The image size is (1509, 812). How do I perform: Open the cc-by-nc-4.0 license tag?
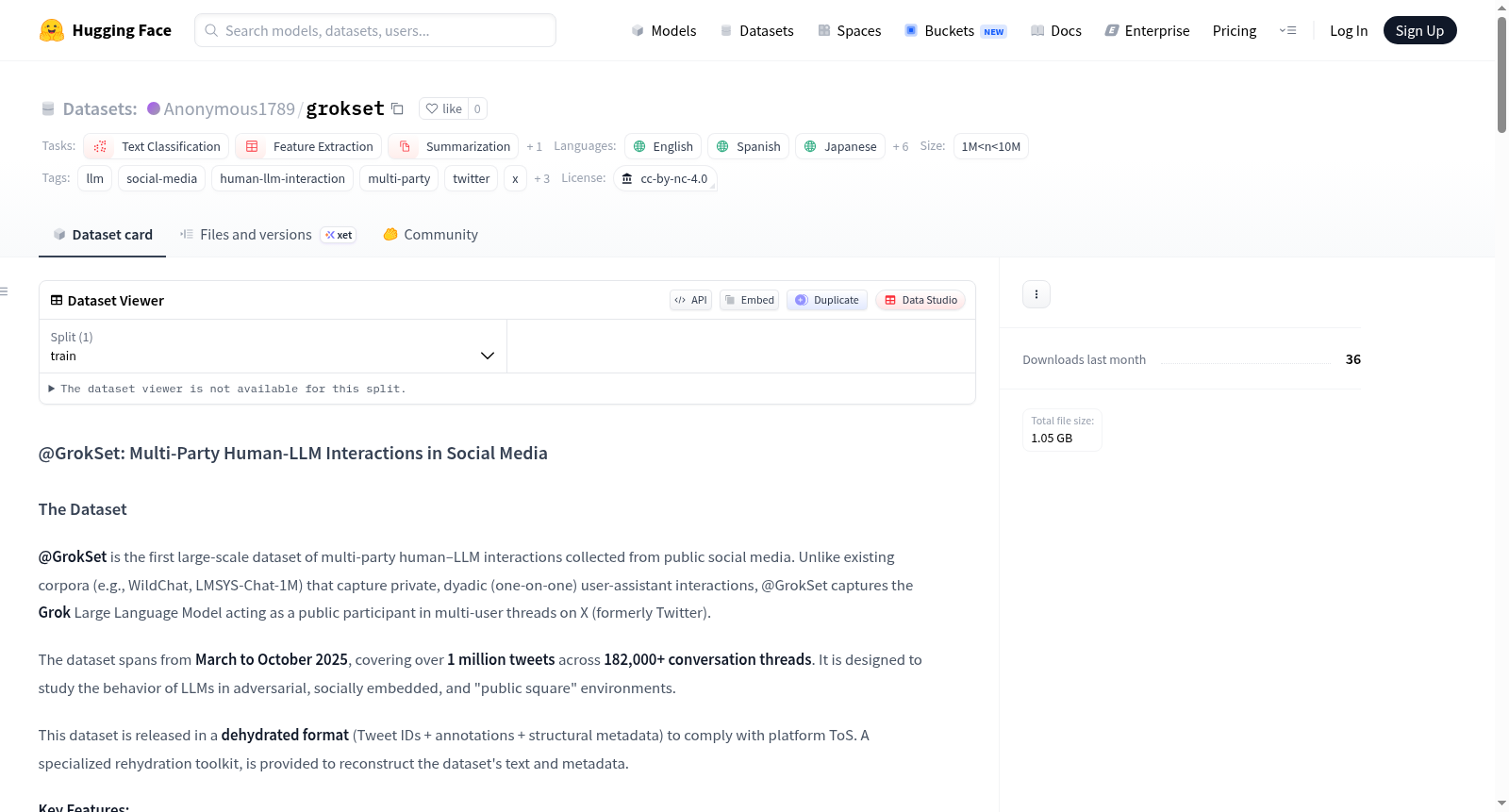[x=665, y=178]
